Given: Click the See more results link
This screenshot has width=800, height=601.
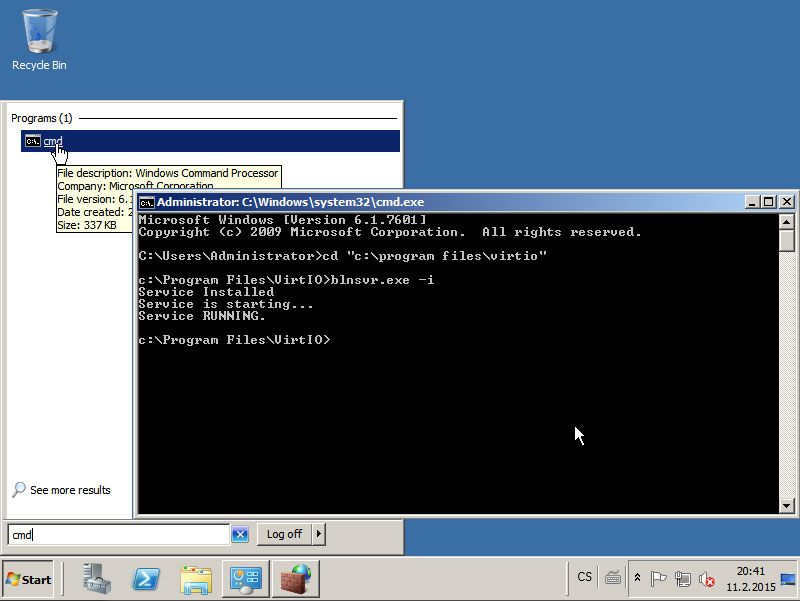Looking at the screenshot, I should coord(70,490).
